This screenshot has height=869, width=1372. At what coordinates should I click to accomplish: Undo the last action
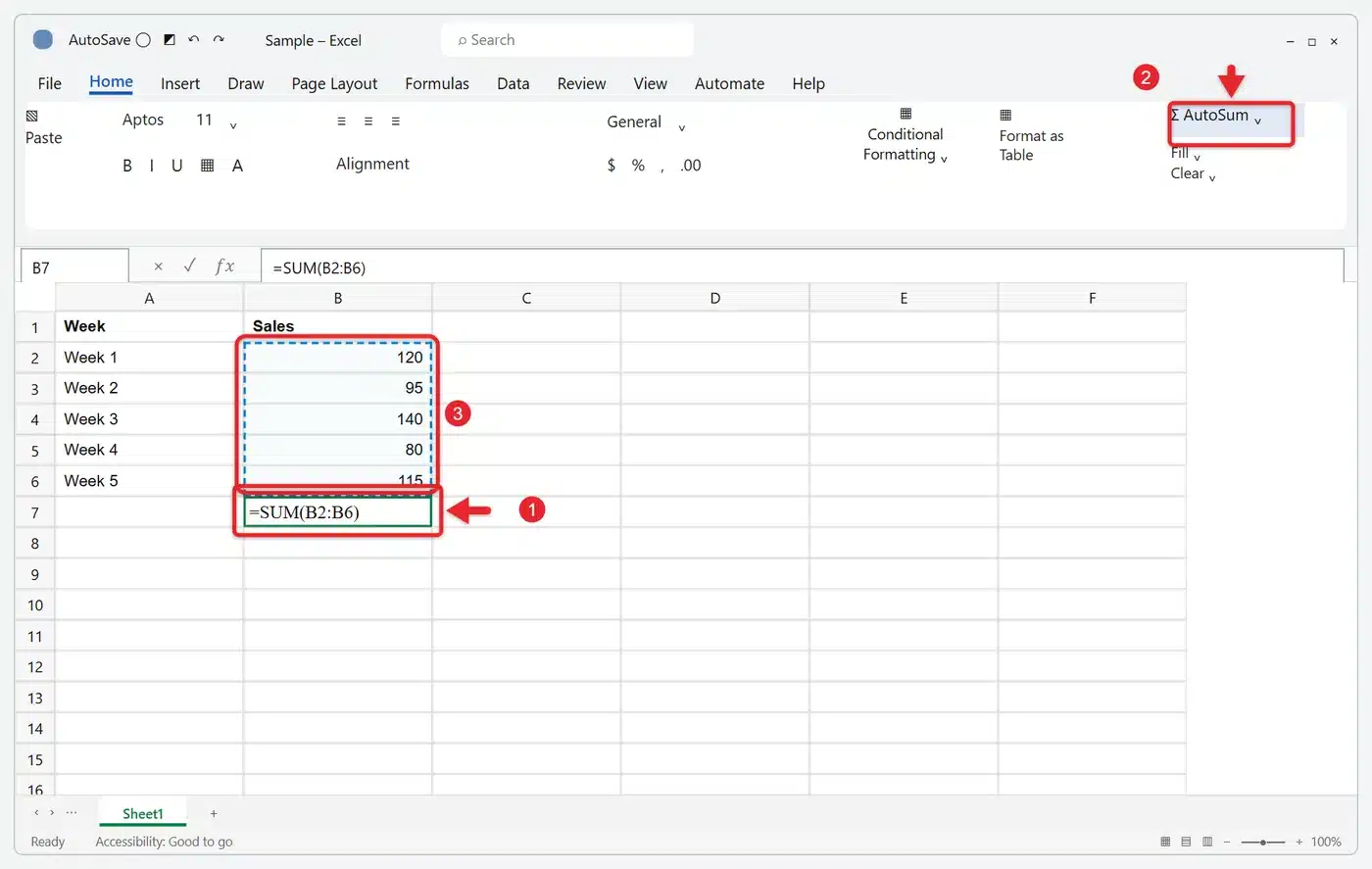[194, 40]
